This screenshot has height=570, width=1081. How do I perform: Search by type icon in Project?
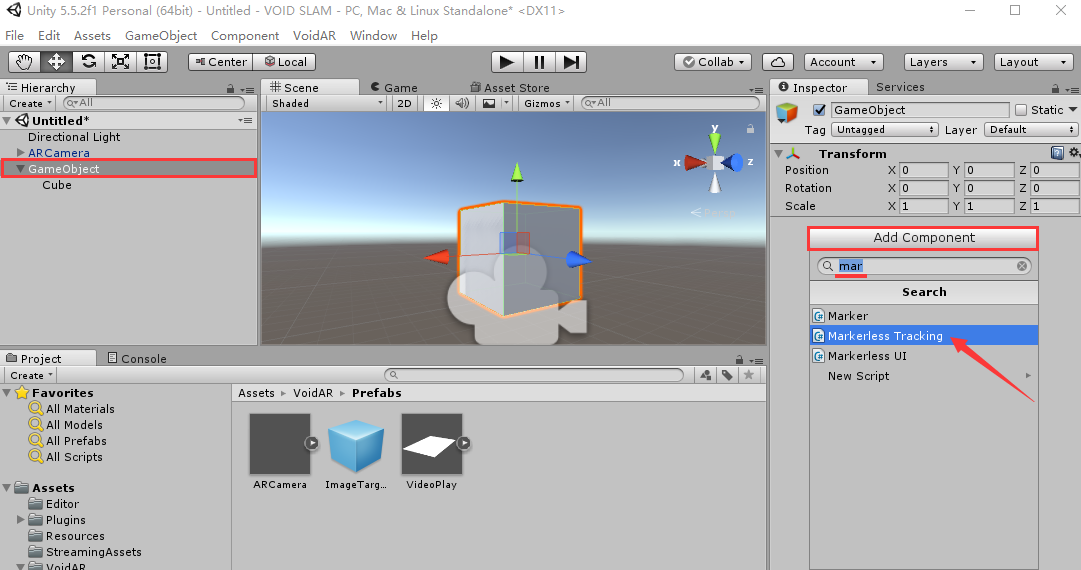pyautogui.click(x=706, y=375)
